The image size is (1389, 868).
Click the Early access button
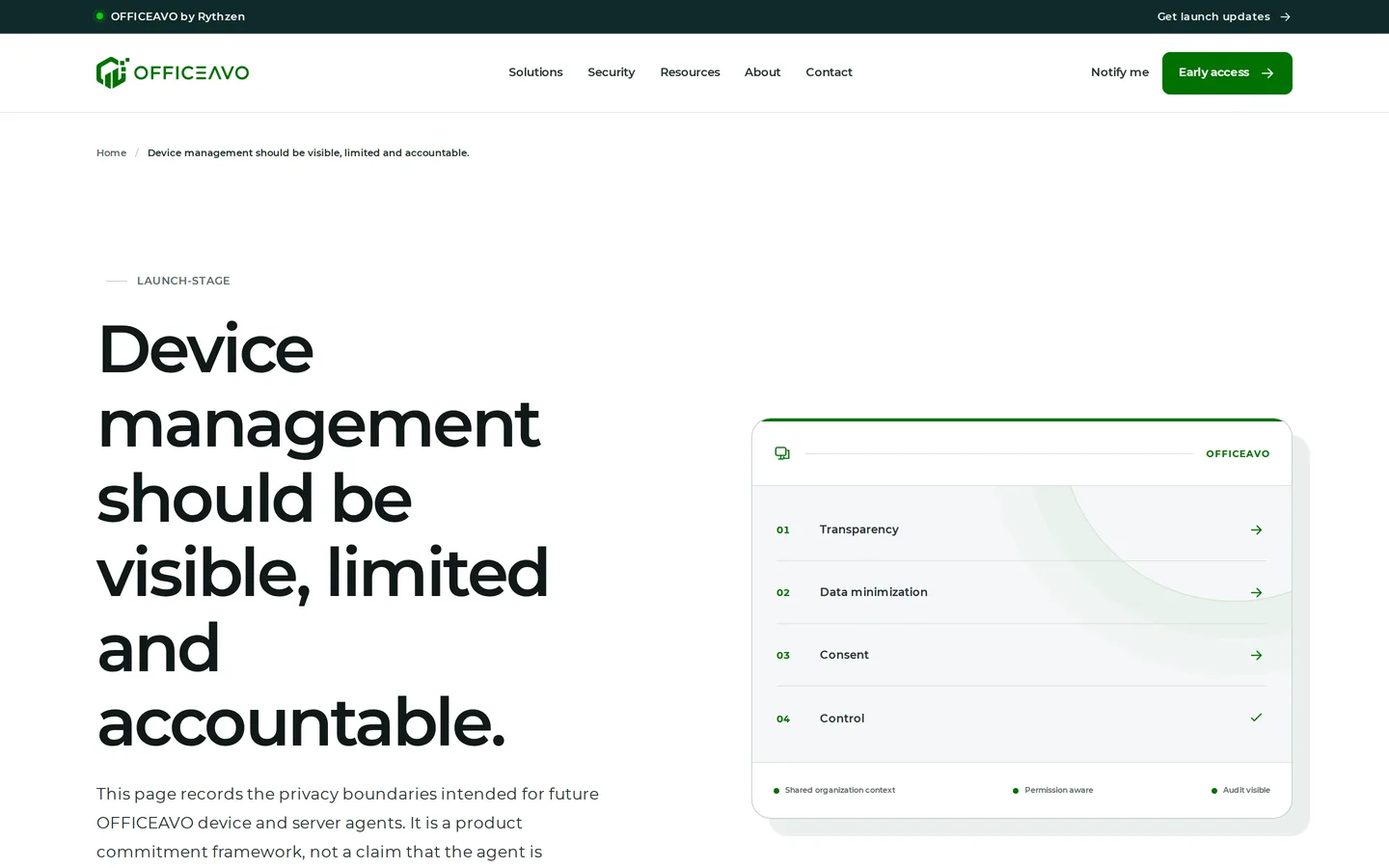coord(1227,73)
